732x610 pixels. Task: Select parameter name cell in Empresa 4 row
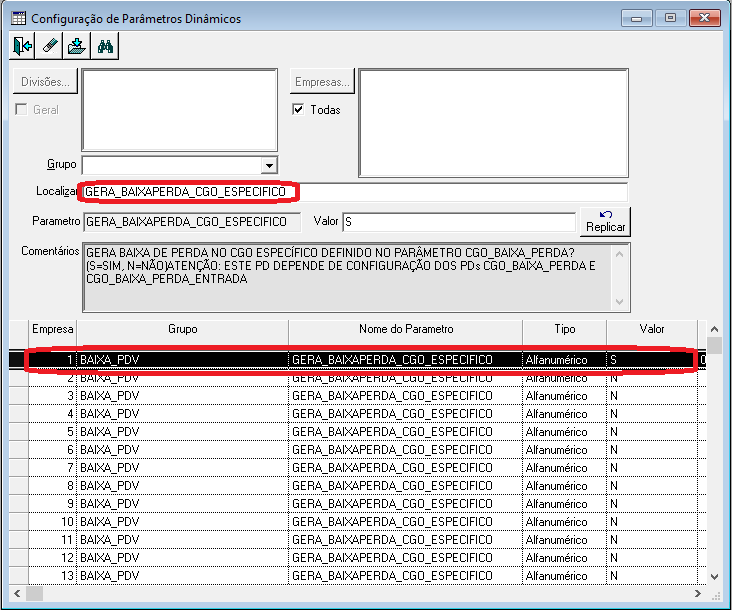pyautogui.click(x=405, y=414)
